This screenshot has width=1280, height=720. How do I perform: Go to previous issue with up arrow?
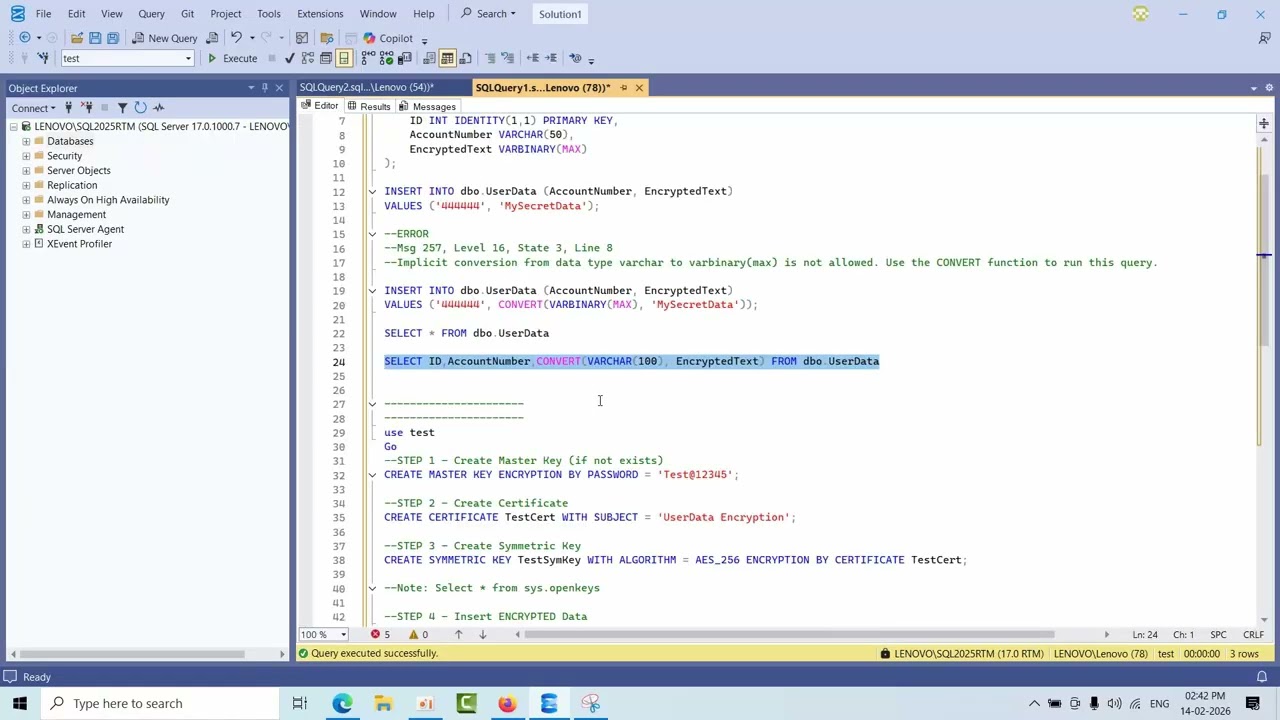pos(458,634)
